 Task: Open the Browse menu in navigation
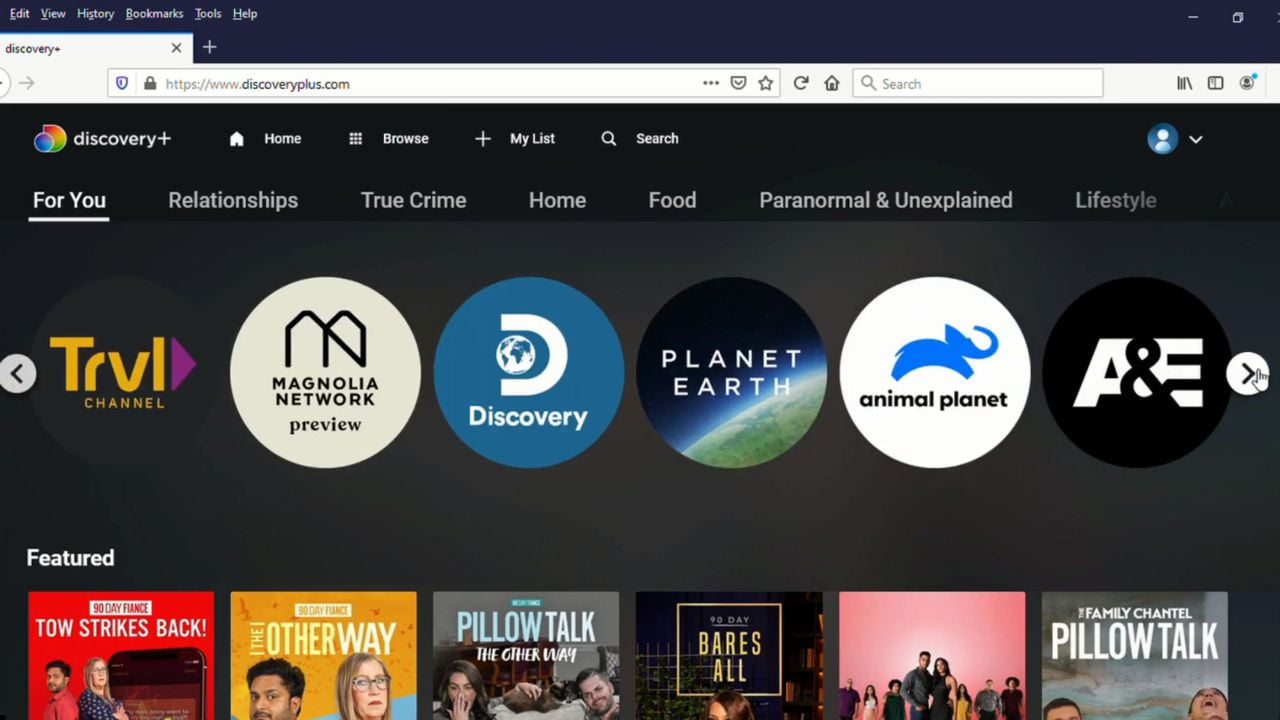389,139
